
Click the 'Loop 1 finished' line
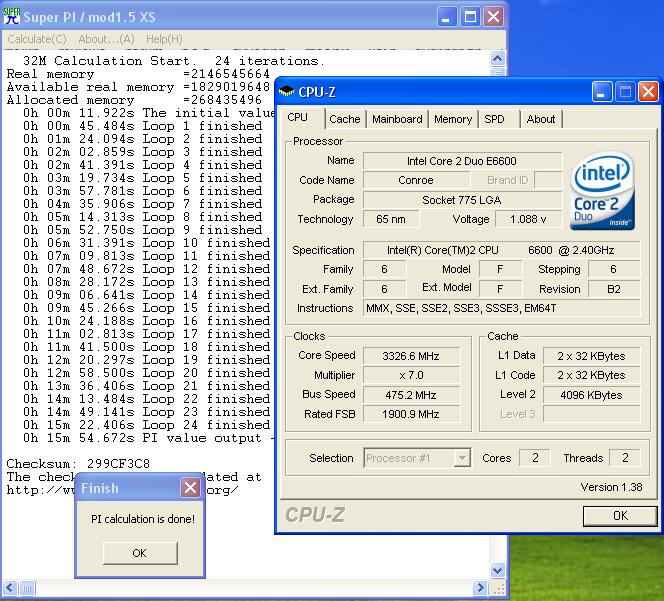point(142,126)
